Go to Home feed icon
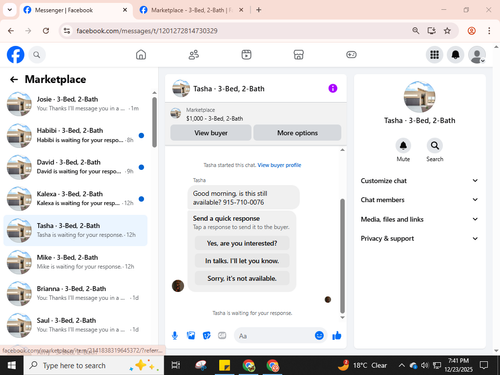Image resolution: width=500 pixels, height=375 pixels. [x=141, y=55]
